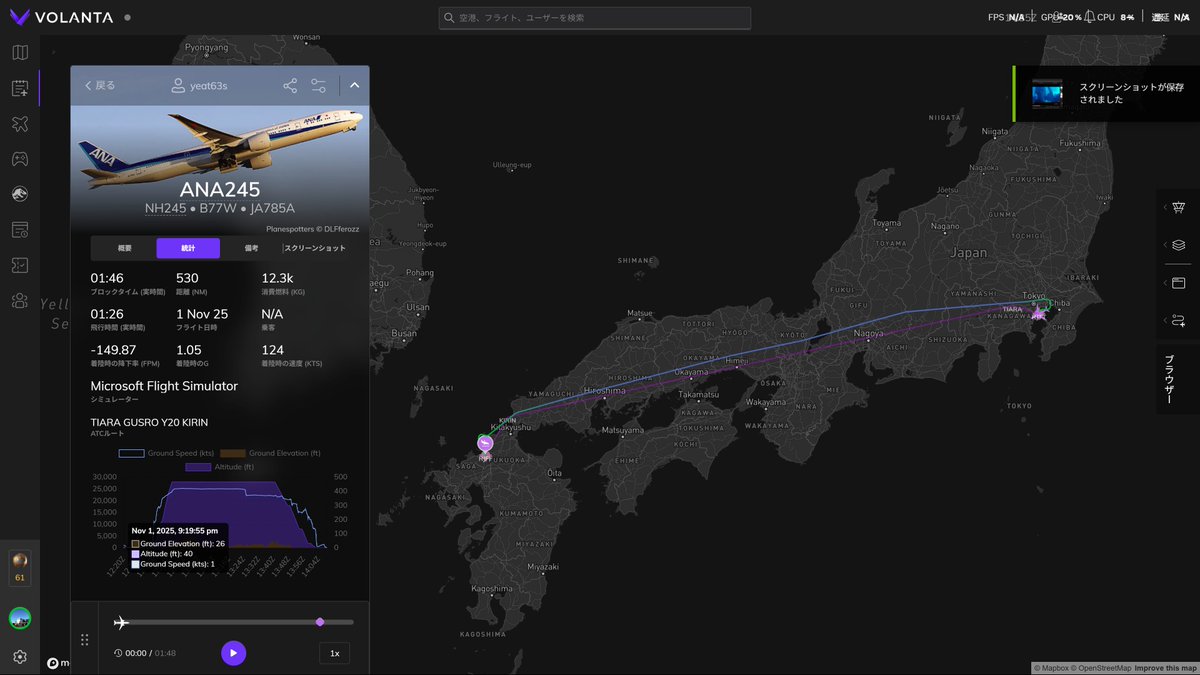Click the purple marker on replay timeline
1200x675 pixels.
click(320, 622)
